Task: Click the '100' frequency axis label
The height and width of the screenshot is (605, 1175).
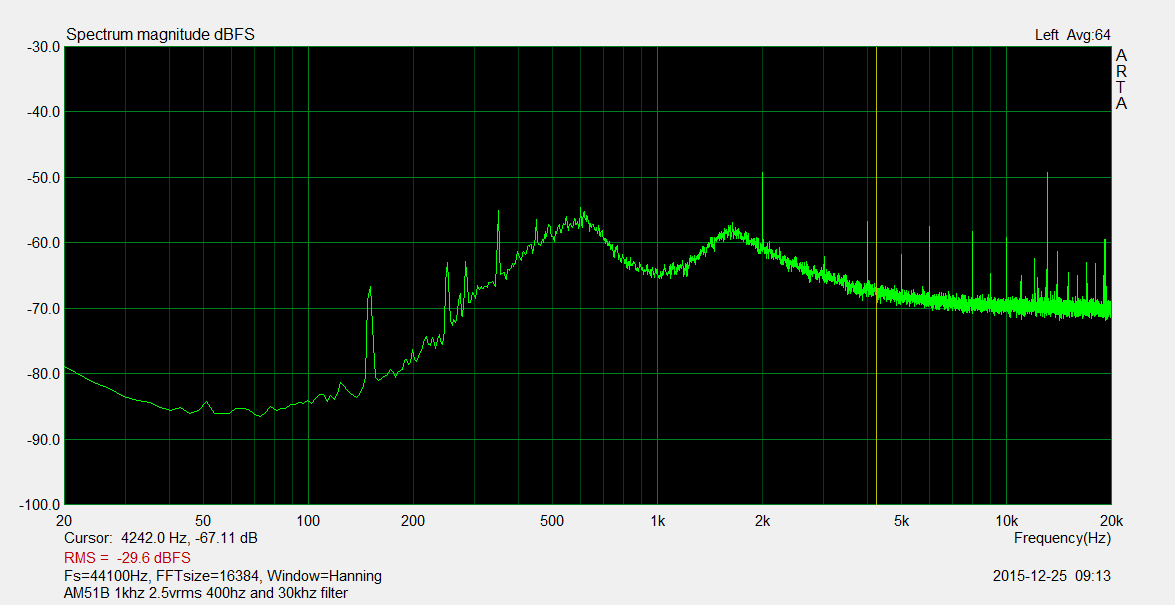Action: point(308,521)
